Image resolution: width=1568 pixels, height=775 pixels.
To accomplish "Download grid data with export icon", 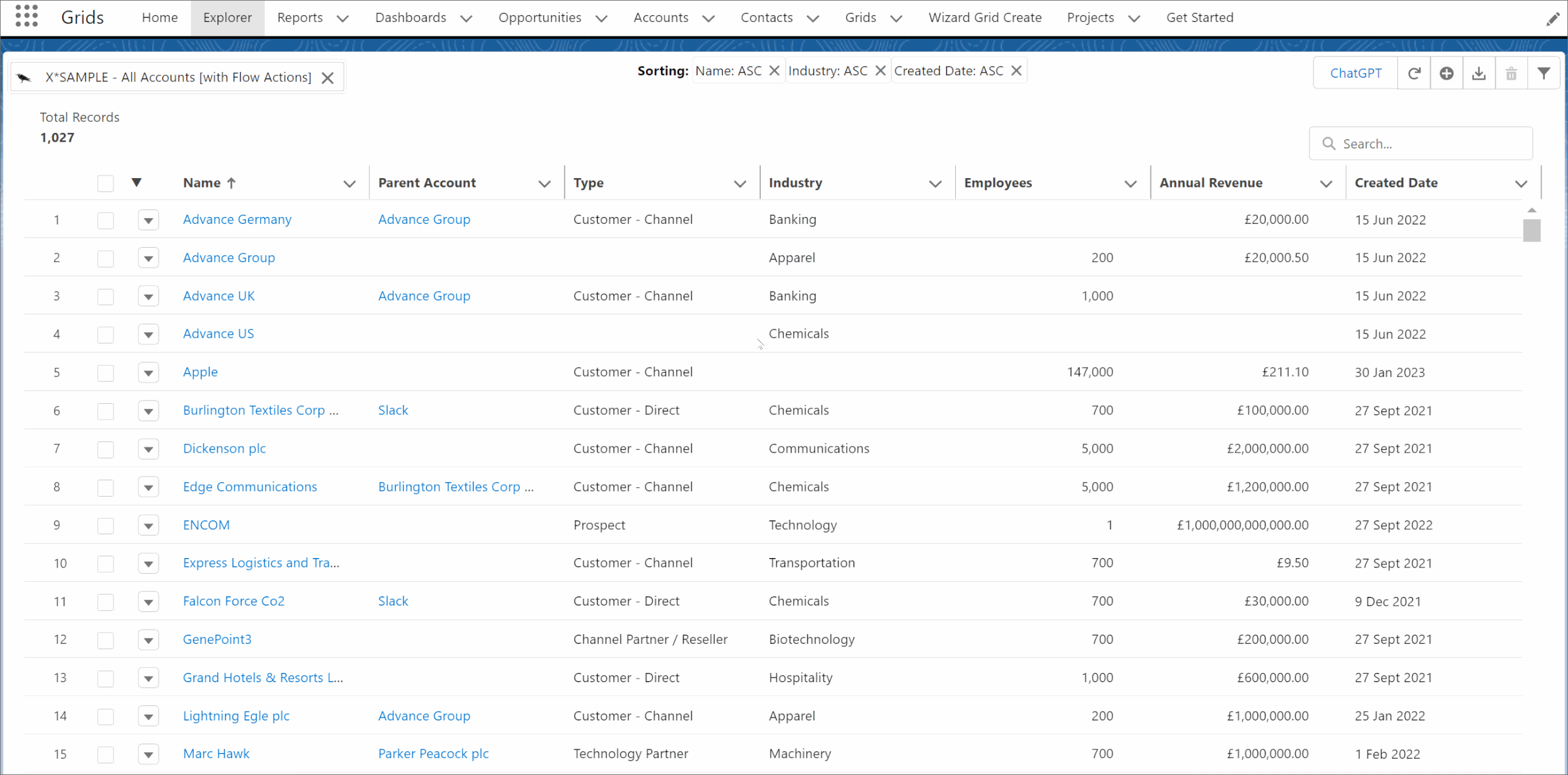I will pyautogui.click(x=1479, y=73).
